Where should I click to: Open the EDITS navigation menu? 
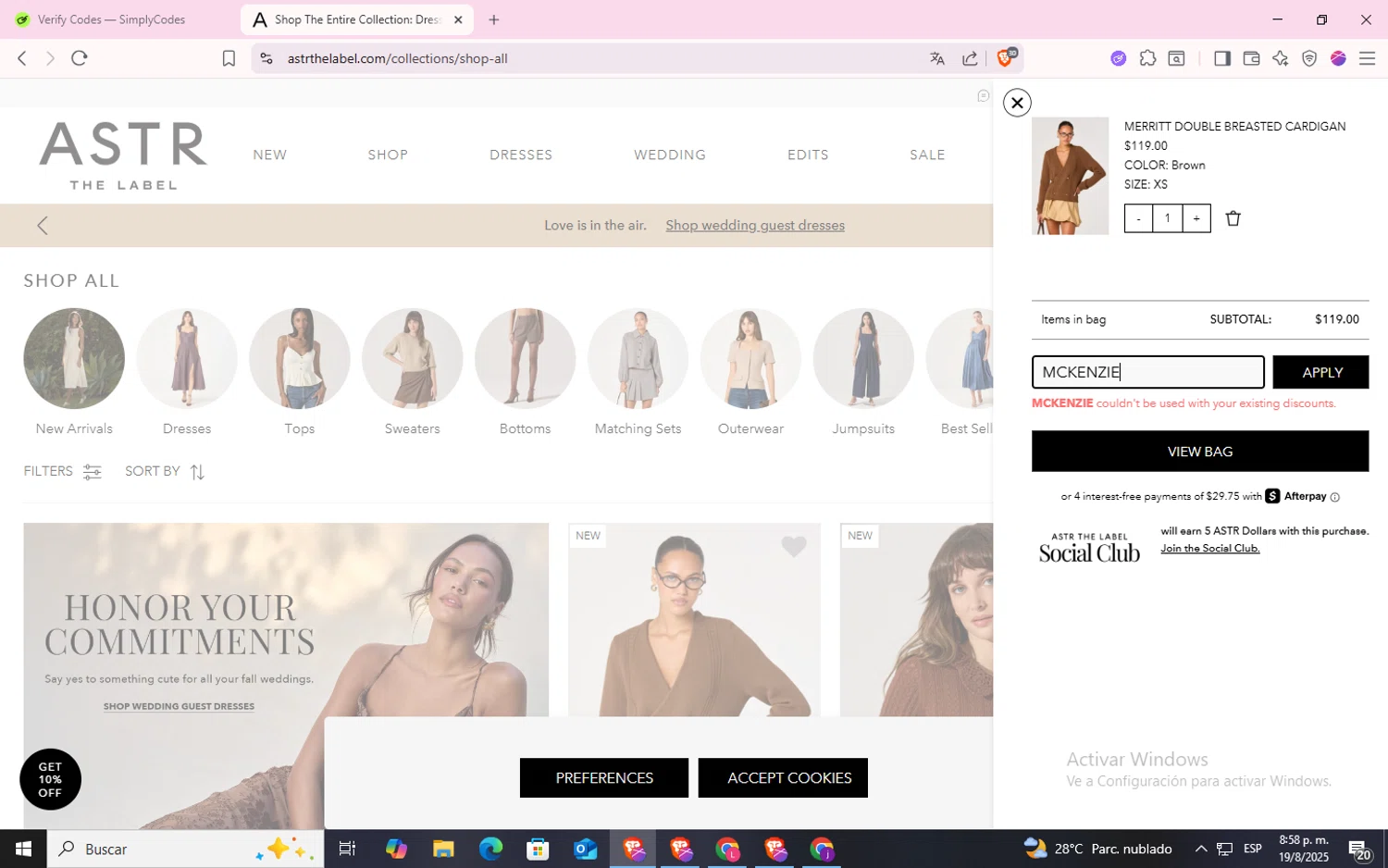coord(808,155)
